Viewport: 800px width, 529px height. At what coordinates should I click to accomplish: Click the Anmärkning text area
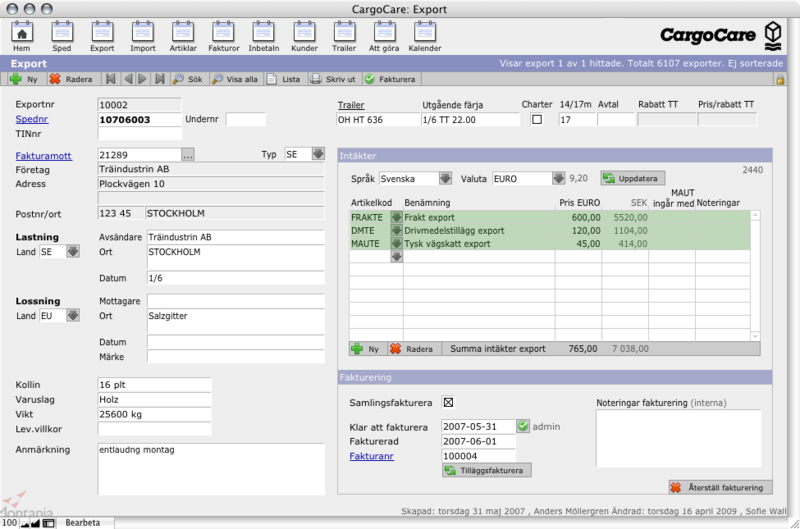211,469
